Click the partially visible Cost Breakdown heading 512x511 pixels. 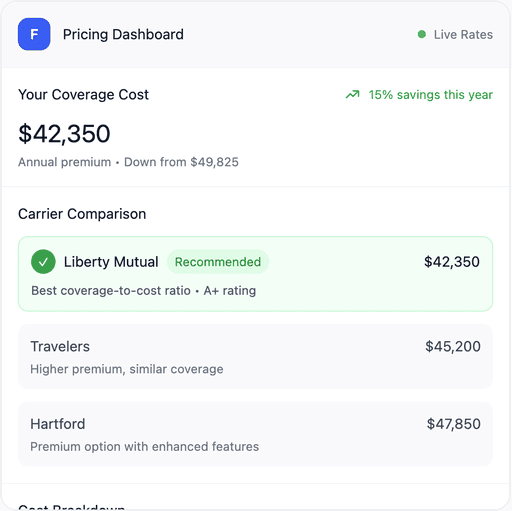[72, 507]
